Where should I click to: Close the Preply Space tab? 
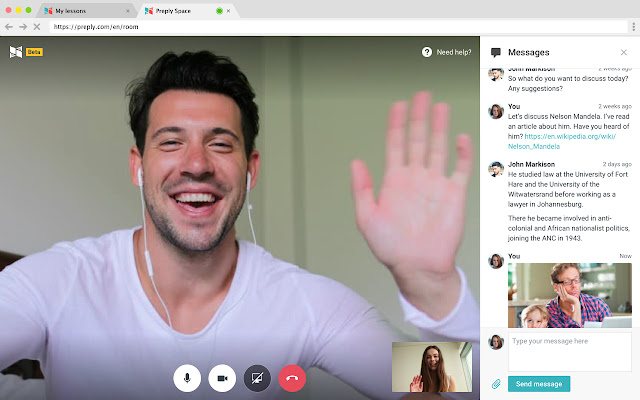coord(229,11)
